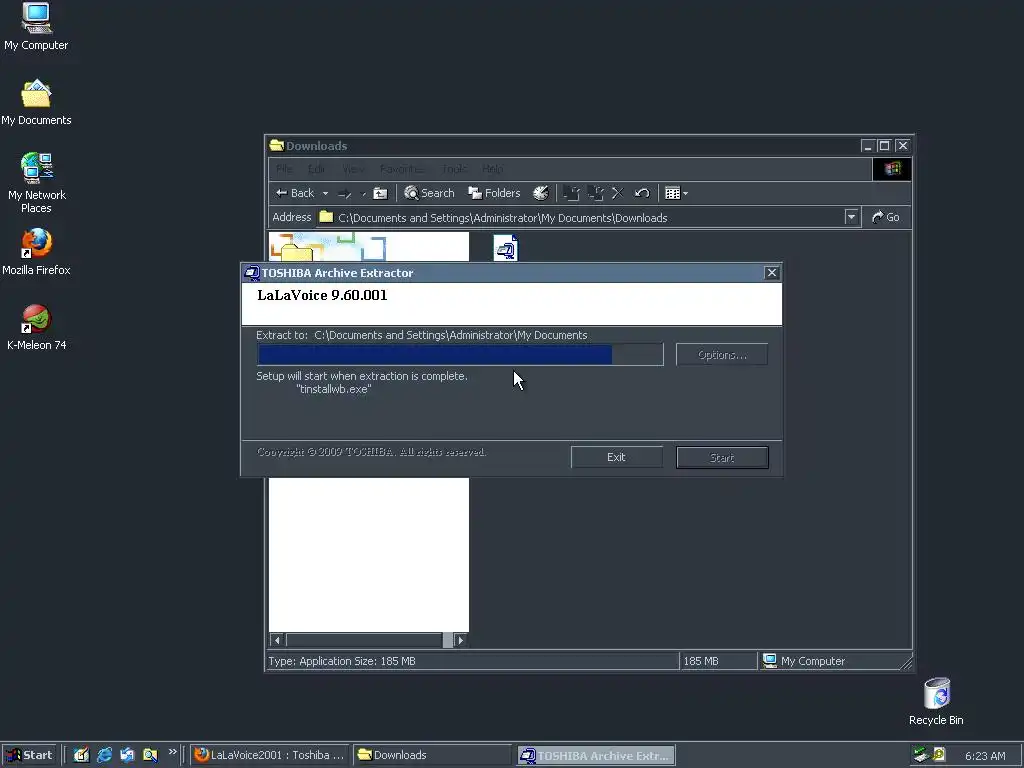Go Back in the Downloads window
Screen dimensions: 1024x768
[295, 193]
